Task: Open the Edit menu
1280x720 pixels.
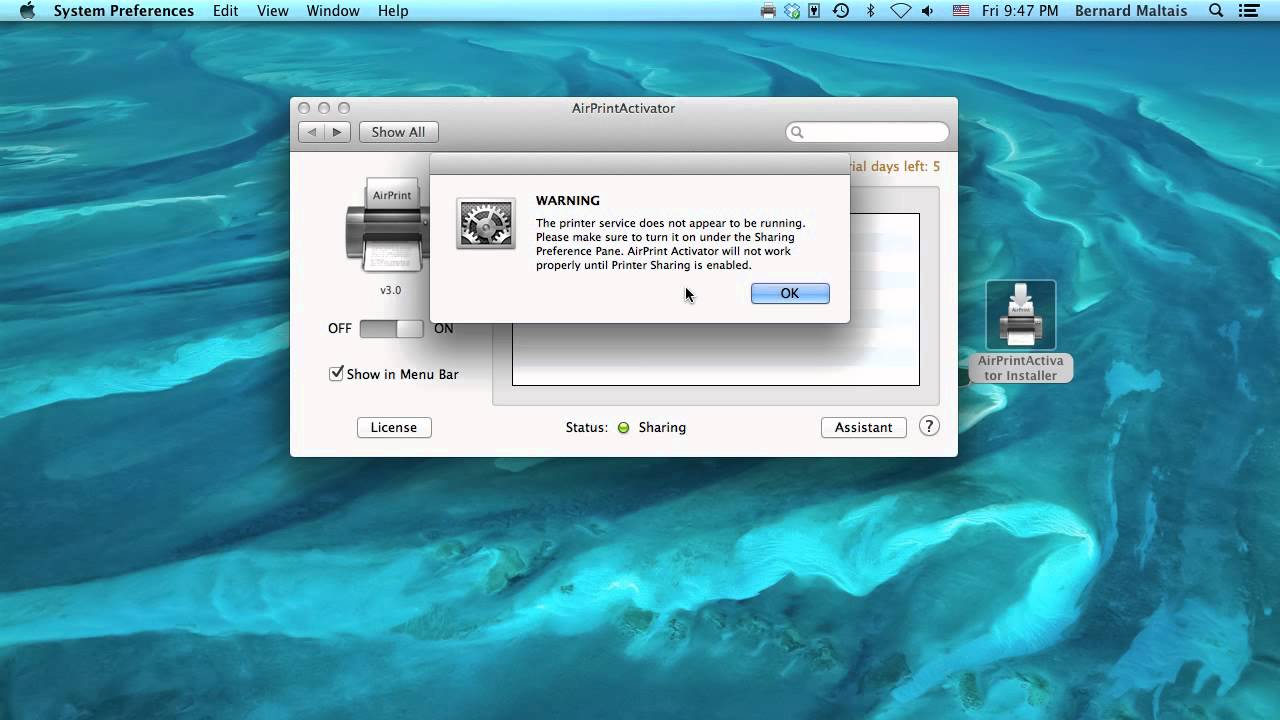Action: [x=225, y=11]
